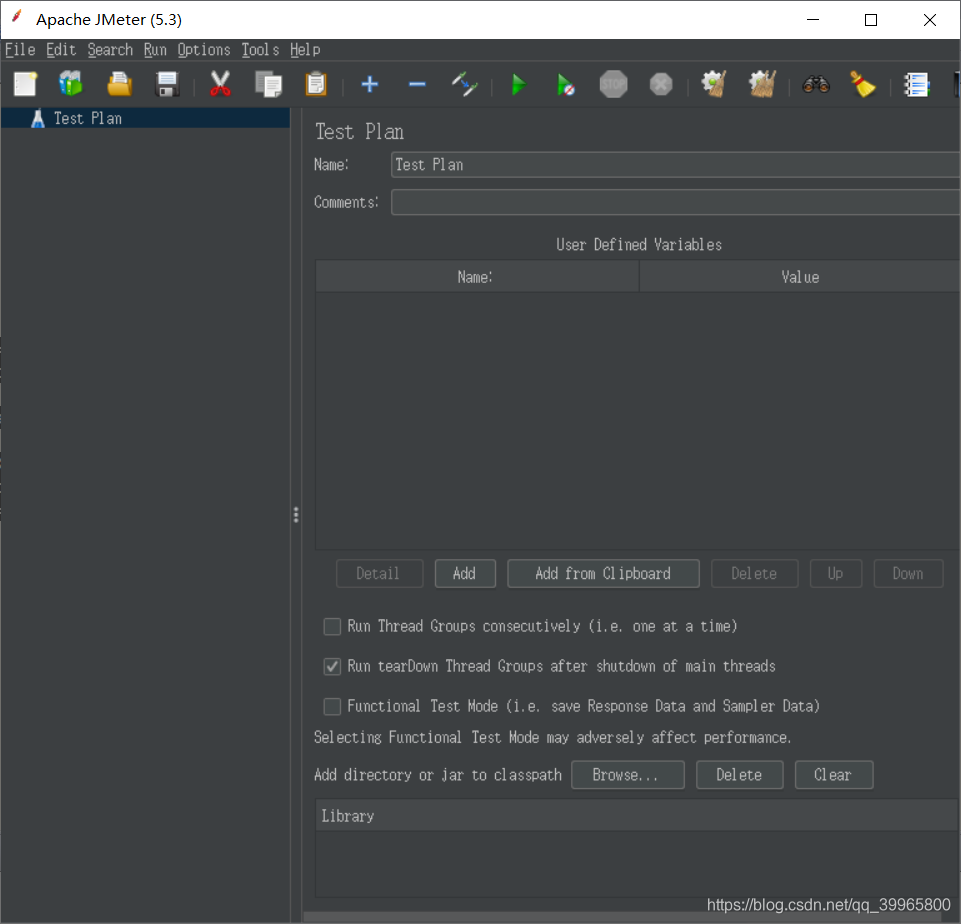The height and width of the screenshot is (924, 961).
Task: Click Delete button next to Browse
Action: 740,775
